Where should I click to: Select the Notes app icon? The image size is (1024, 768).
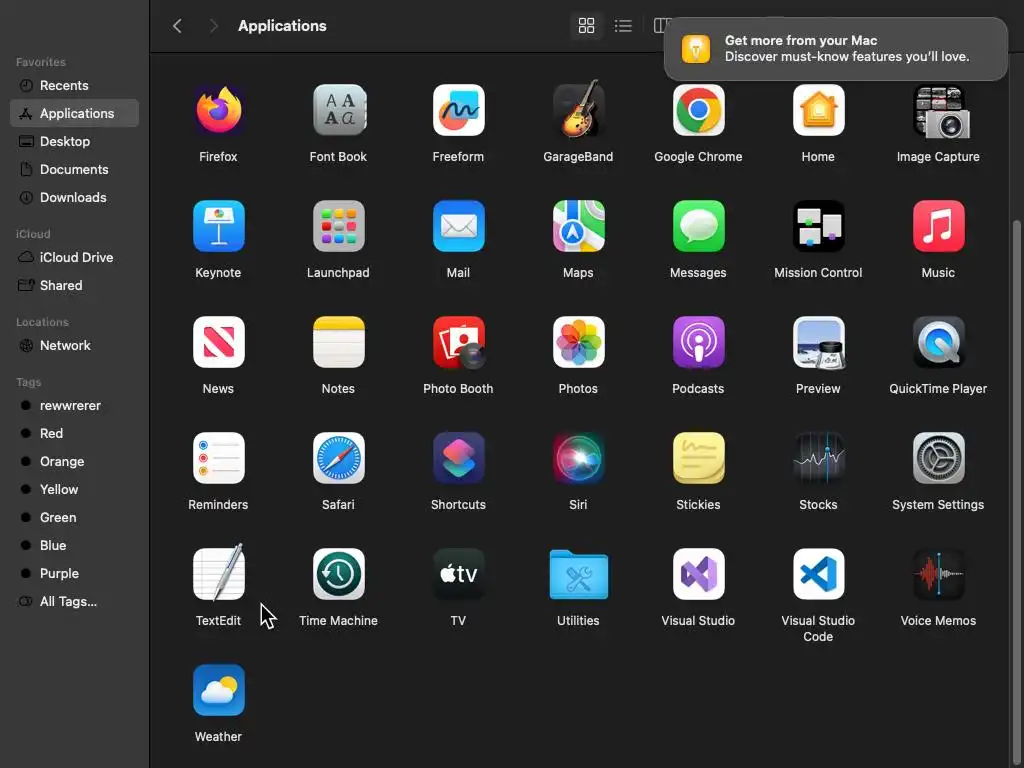pyautogui.click(x=338, y=342)
